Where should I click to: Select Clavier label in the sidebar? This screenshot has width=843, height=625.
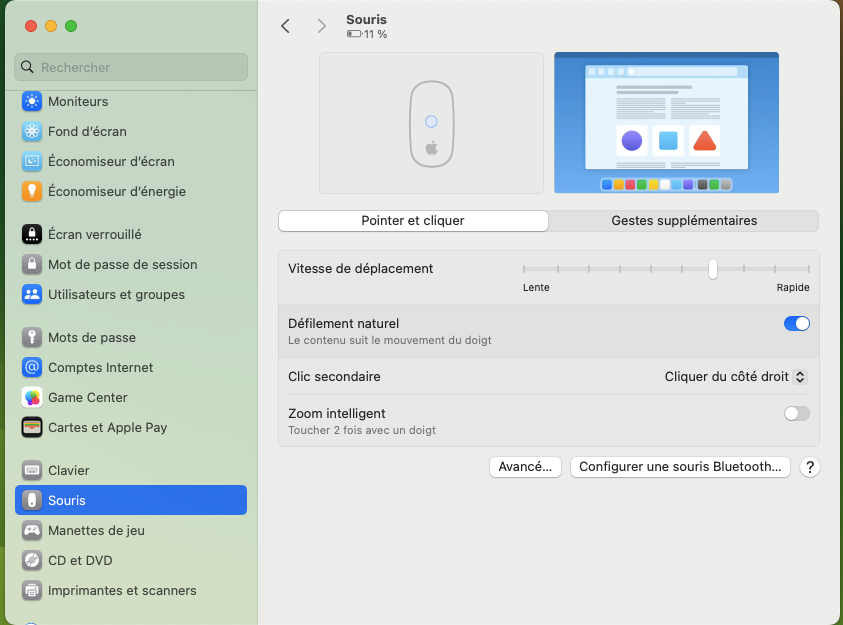[x=69, y=471]
